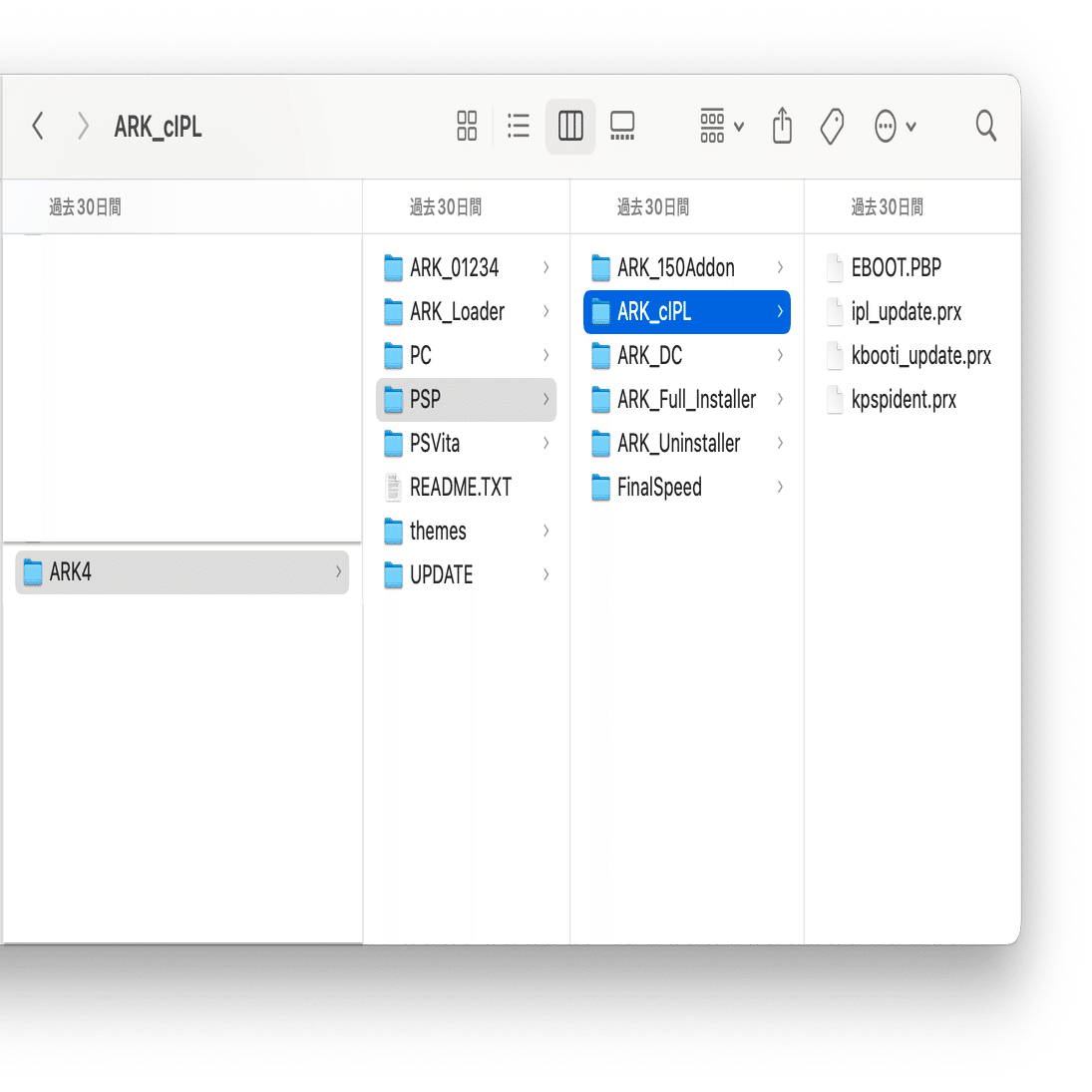Select the README.TXT file

[466, 487]
